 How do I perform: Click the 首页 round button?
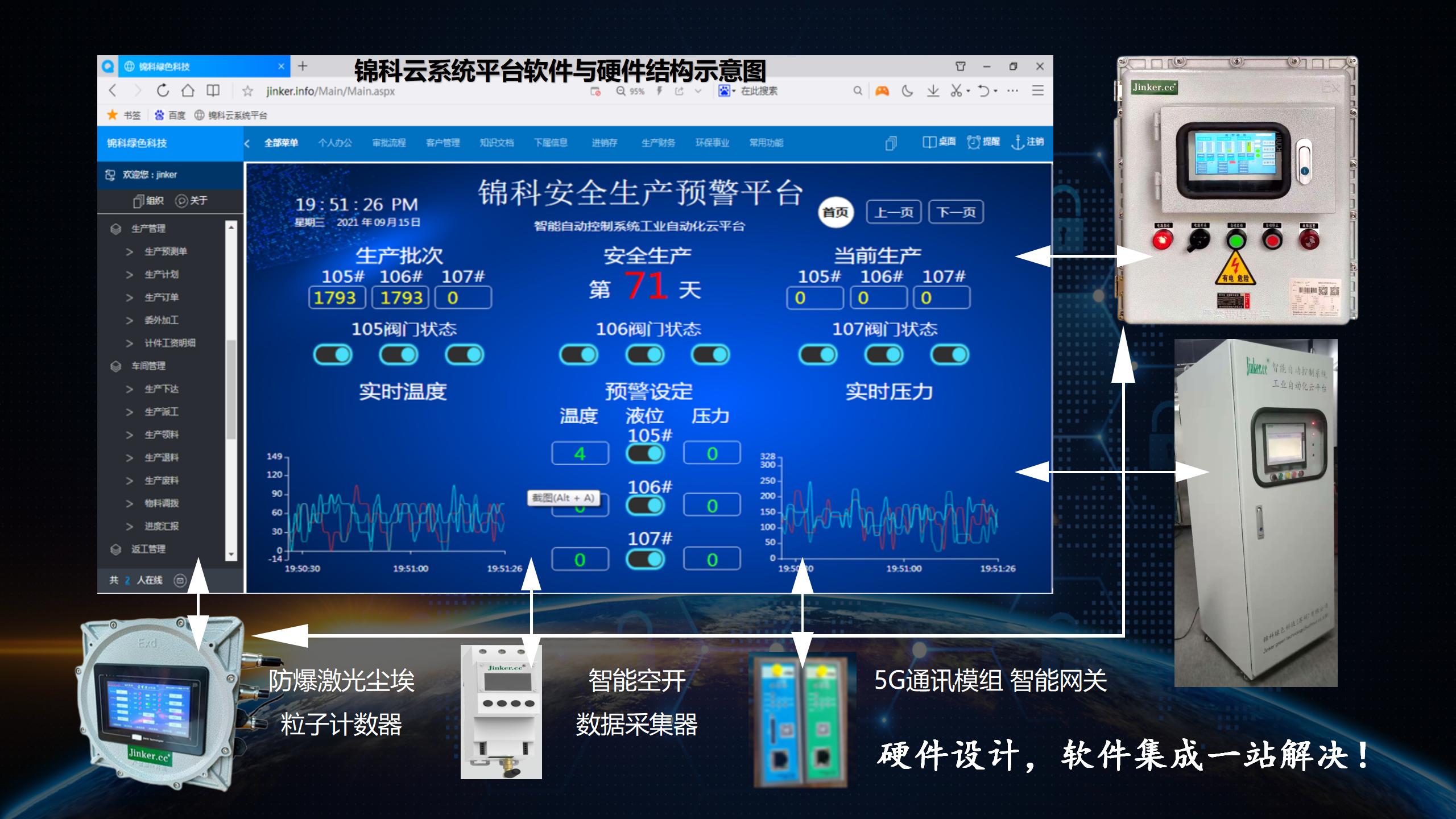[835, 212]
